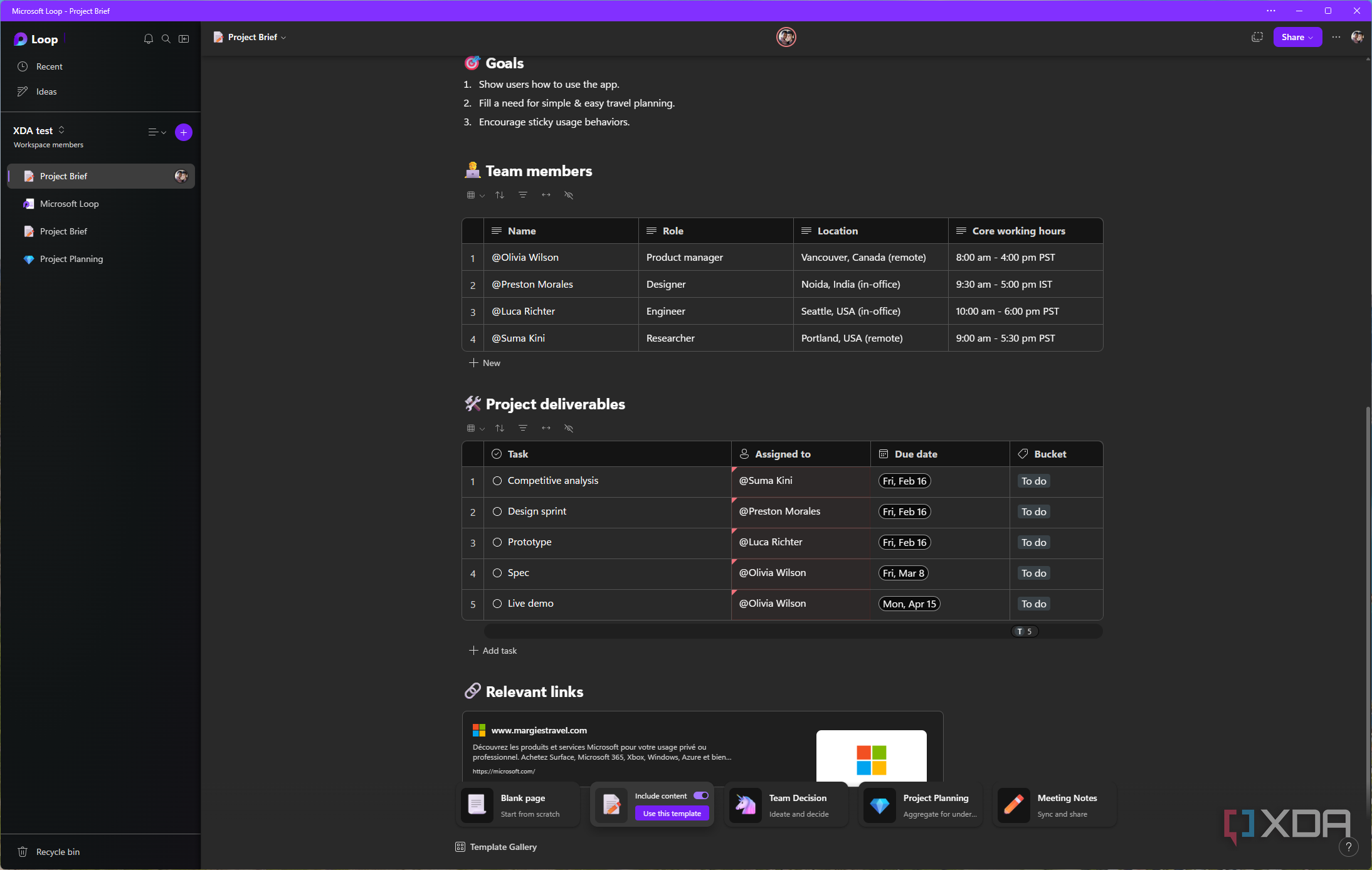
Task: Expand the Project Brief title dropdown
Action: [x=284, y=38]
